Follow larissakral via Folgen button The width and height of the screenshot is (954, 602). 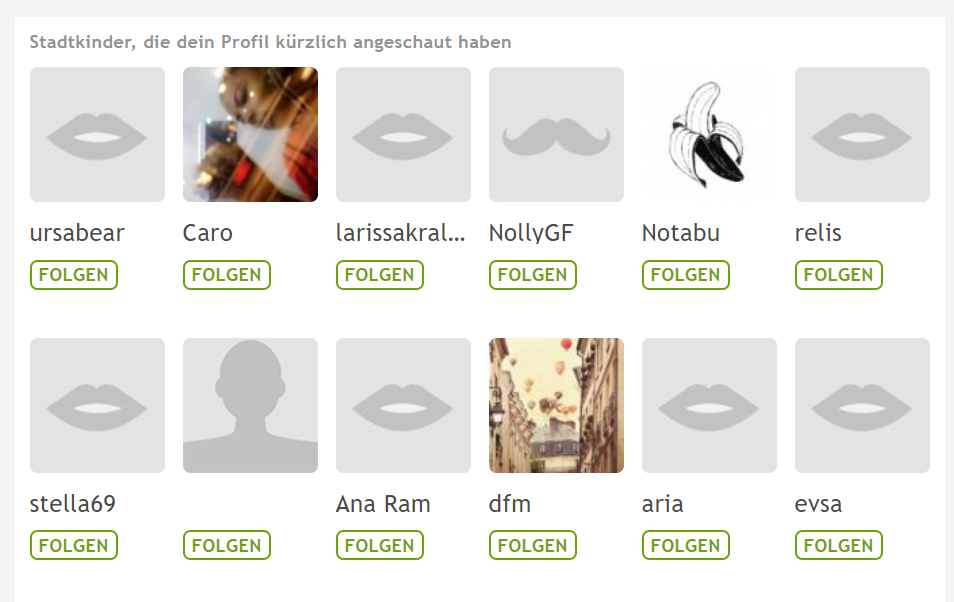[380, 275]
